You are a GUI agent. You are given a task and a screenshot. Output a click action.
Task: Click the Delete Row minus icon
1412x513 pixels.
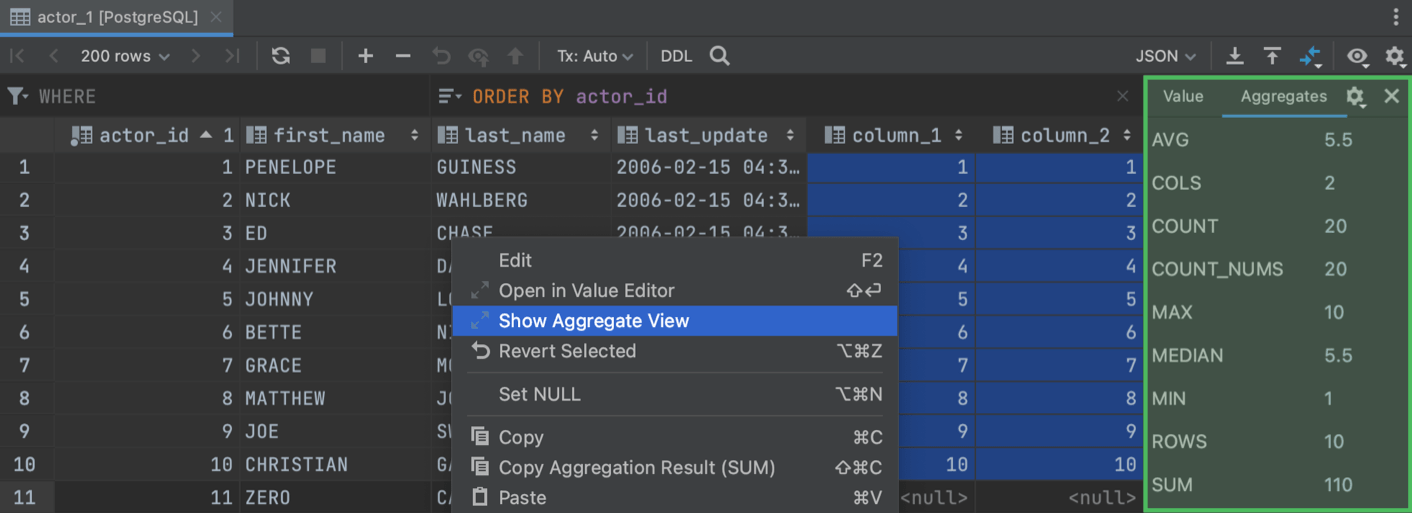[x=403, y=56]
